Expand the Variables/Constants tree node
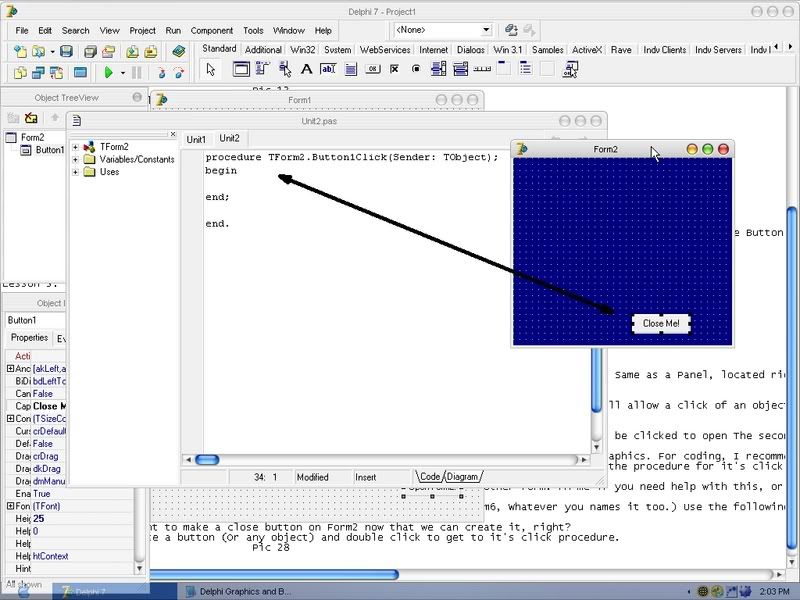This screenshot has height=600, width=800. click(x=76, y=159)
